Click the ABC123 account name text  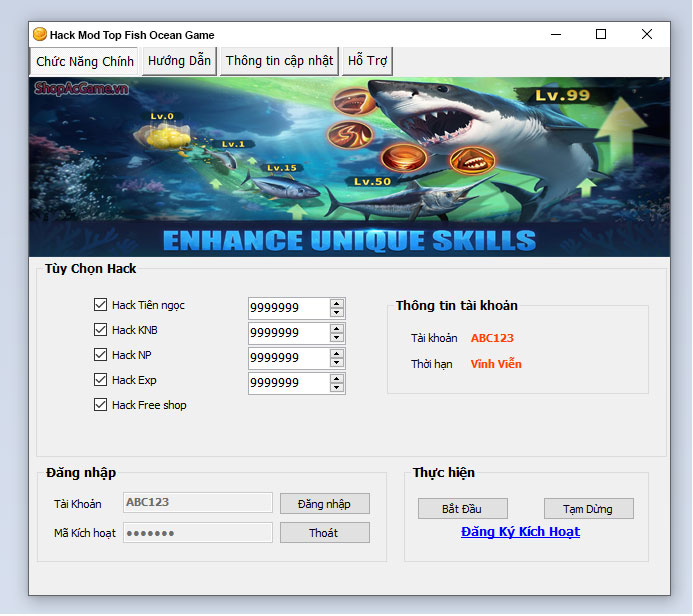(492, 338)
